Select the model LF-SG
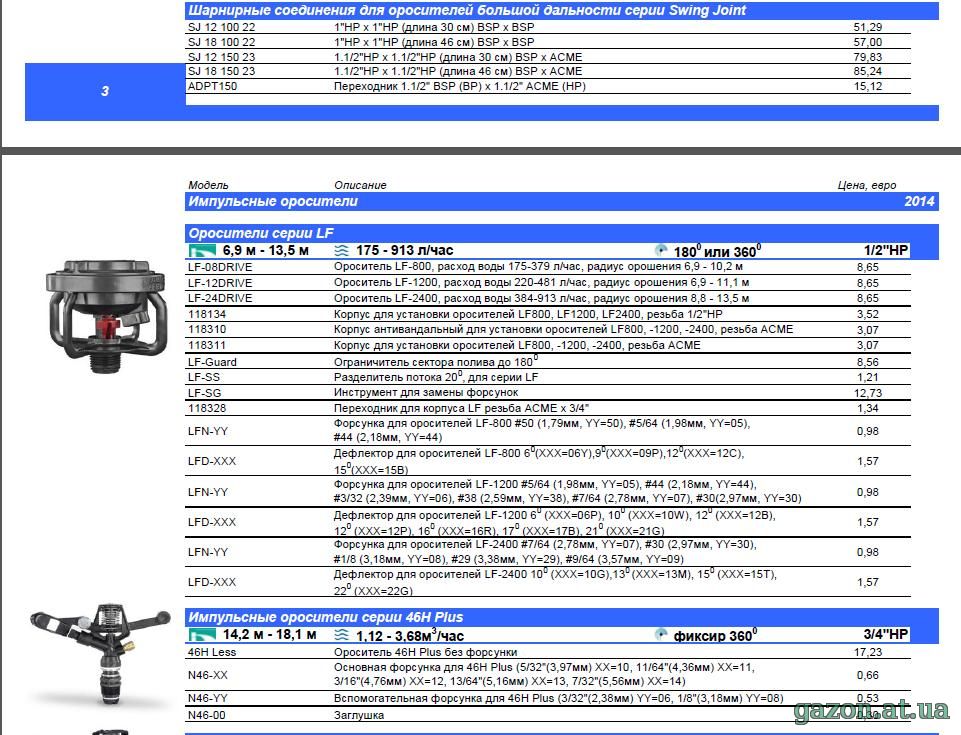The width and height of the screenshot is (961, 735). pyautogui.click(x=204, y=394)
